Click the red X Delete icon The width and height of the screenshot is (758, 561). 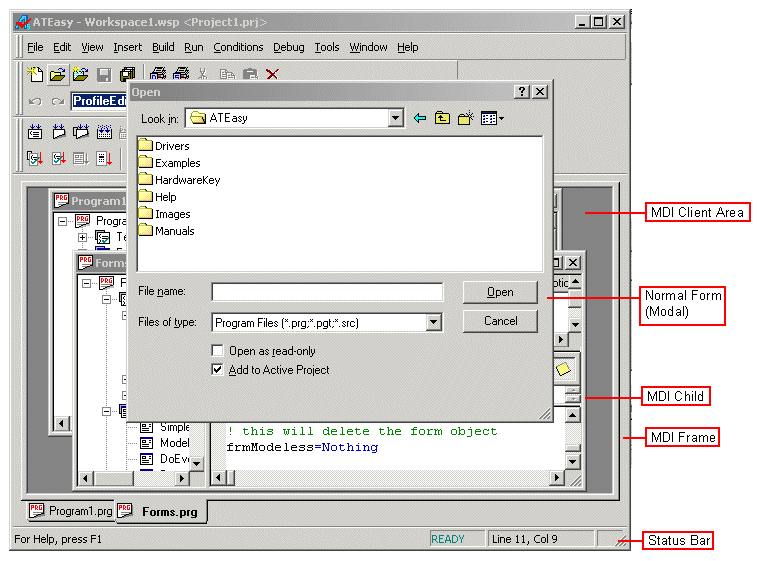[x=273, y=74]
